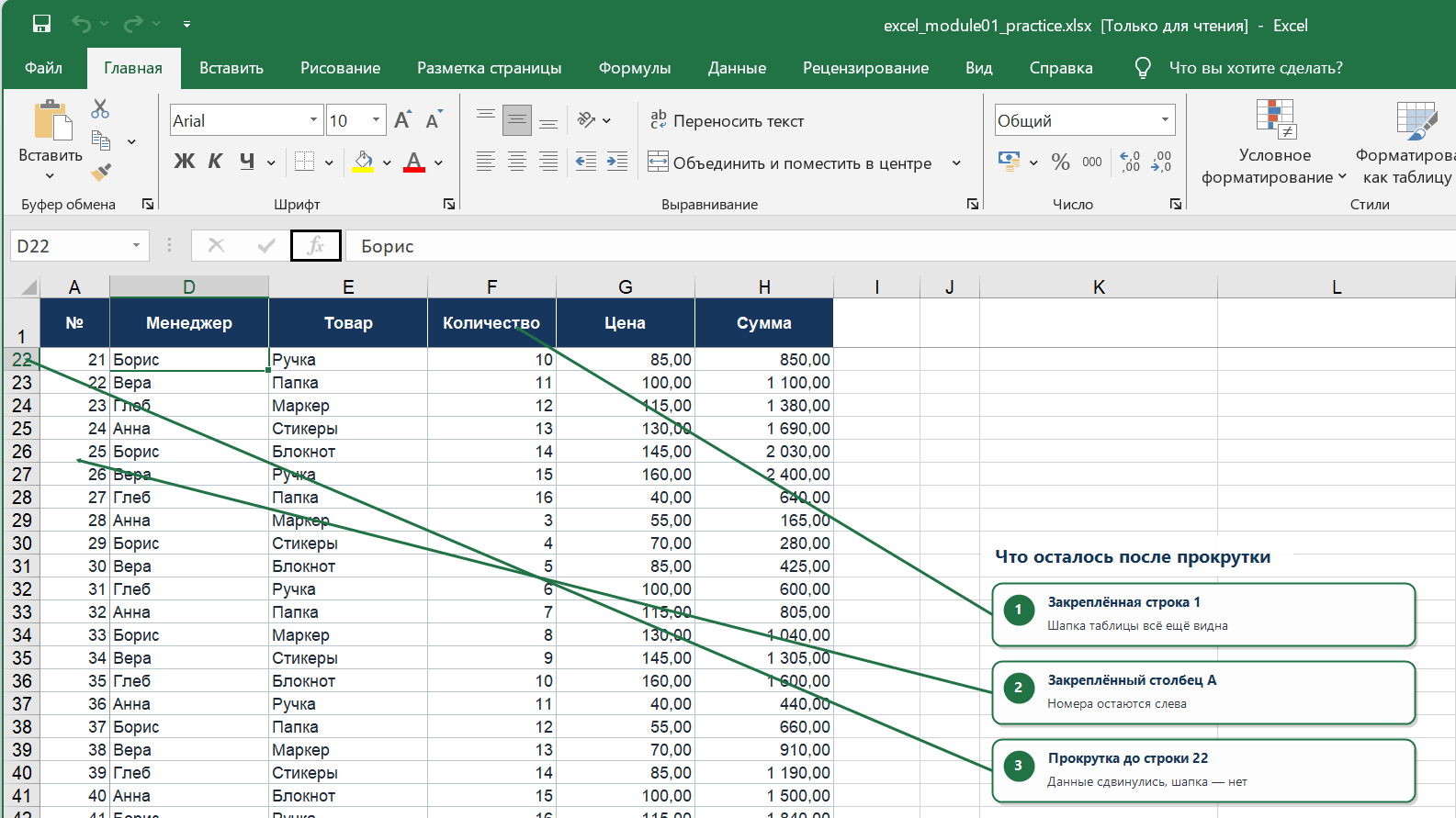Switch to the Разметка страницы tab
1456x818 pixels.
(x=490, y=68)
